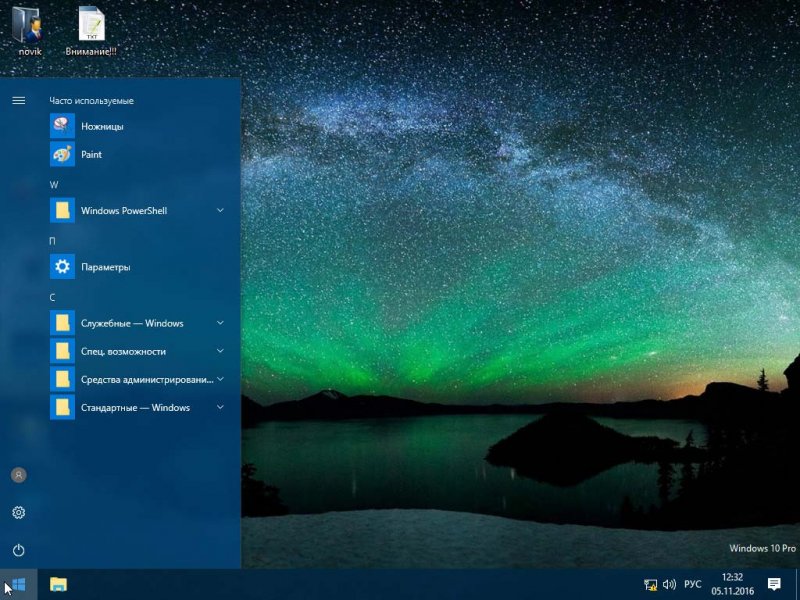The height and width of the screenshot is (600, 800).
Task: Click the network status tray icon
Action: coord(650,585)
